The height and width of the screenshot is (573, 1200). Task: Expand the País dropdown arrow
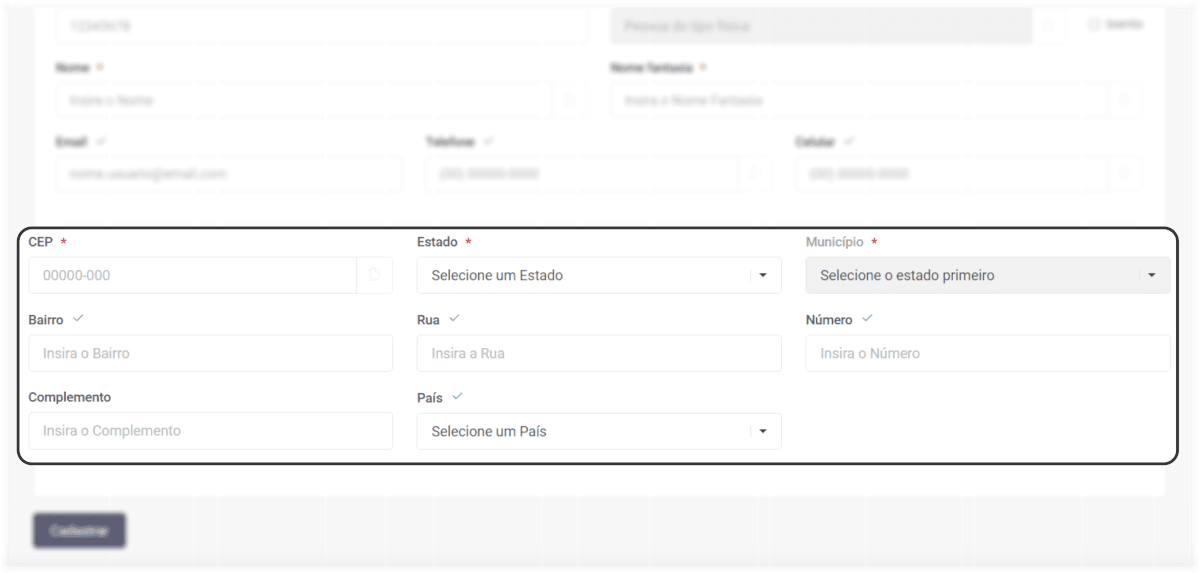(763, 432)
